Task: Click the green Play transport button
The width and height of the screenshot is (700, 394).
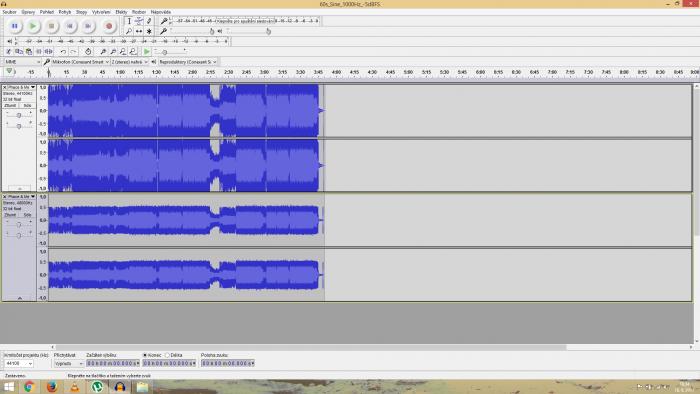Action: [x=33, y=26]
